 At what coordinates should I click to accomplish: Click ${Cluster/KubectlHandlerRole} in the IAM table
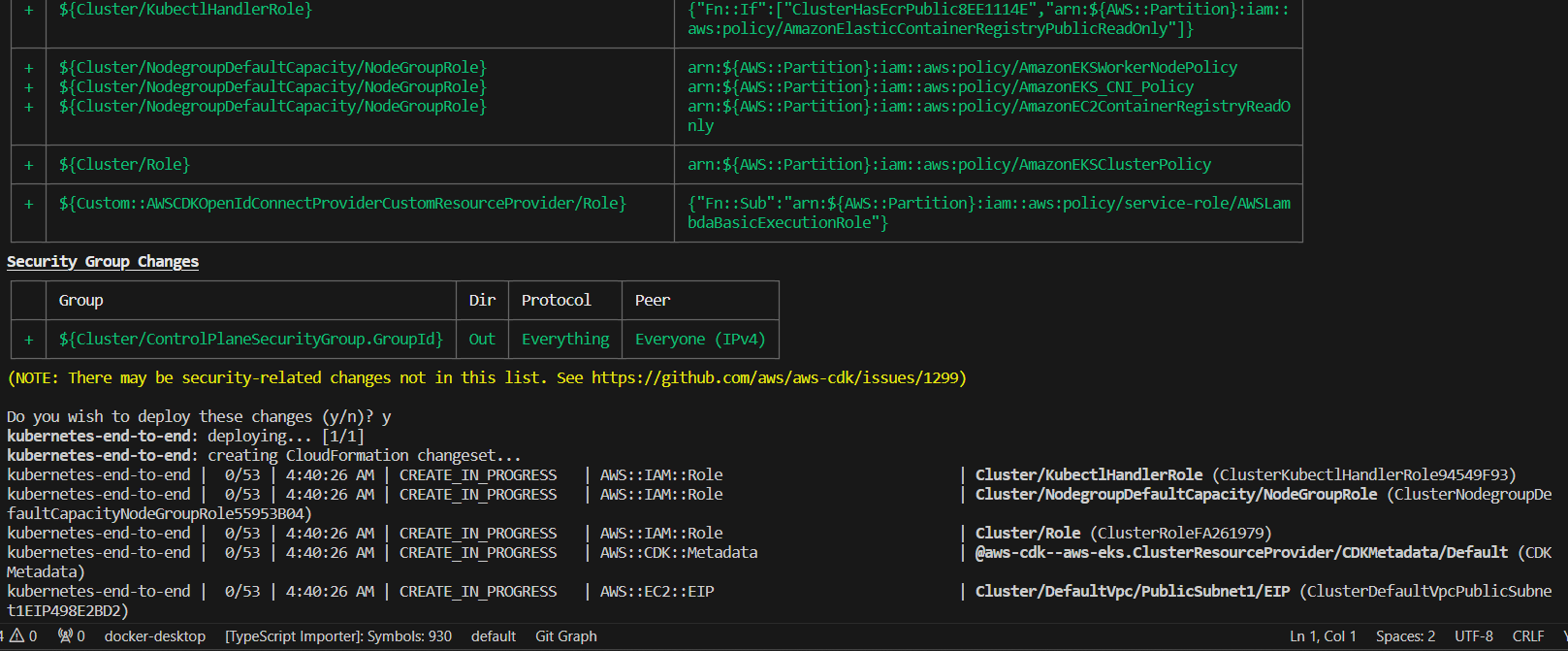[185, 10]
